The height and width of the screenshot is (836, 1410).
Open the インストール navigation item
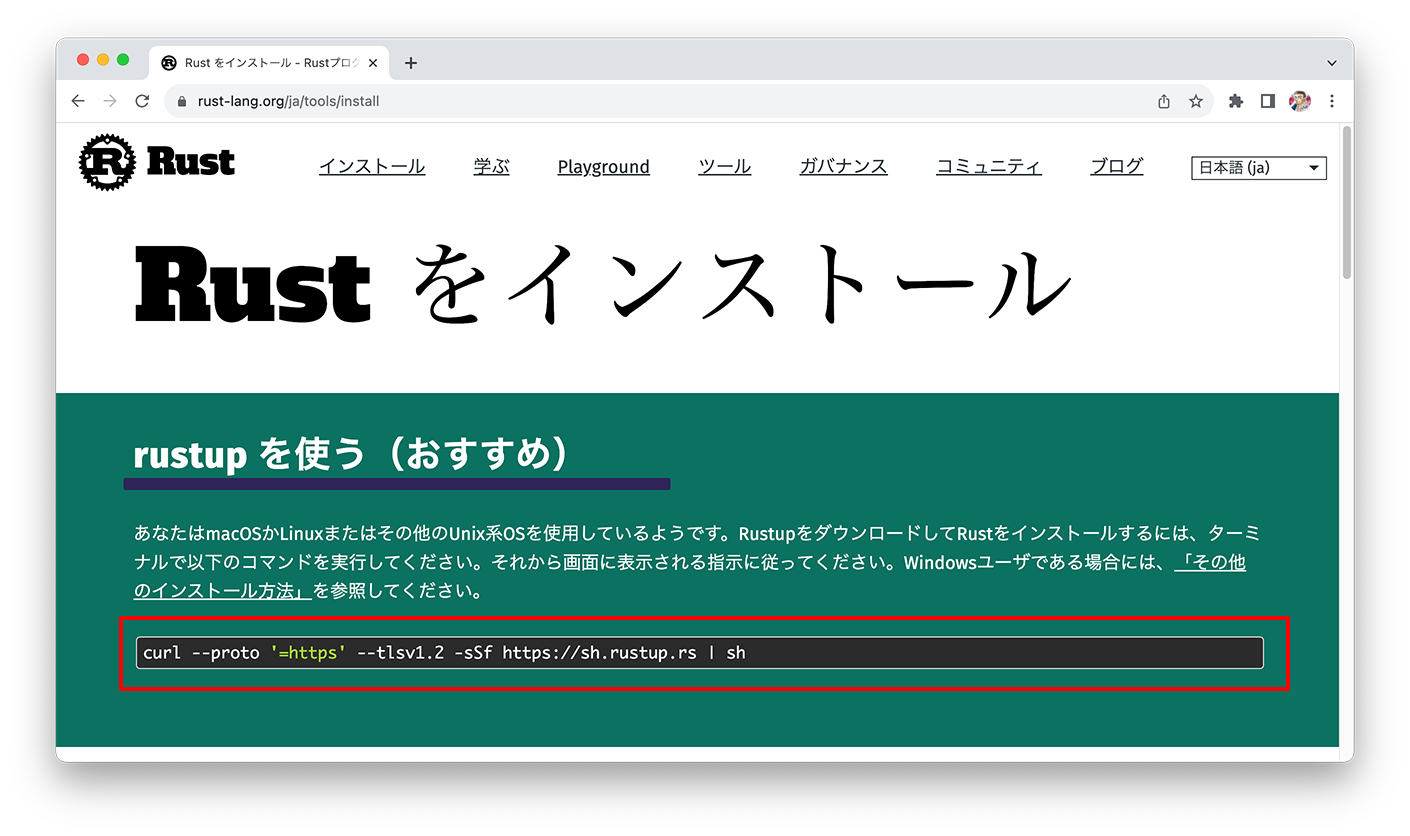click(372, 167)
